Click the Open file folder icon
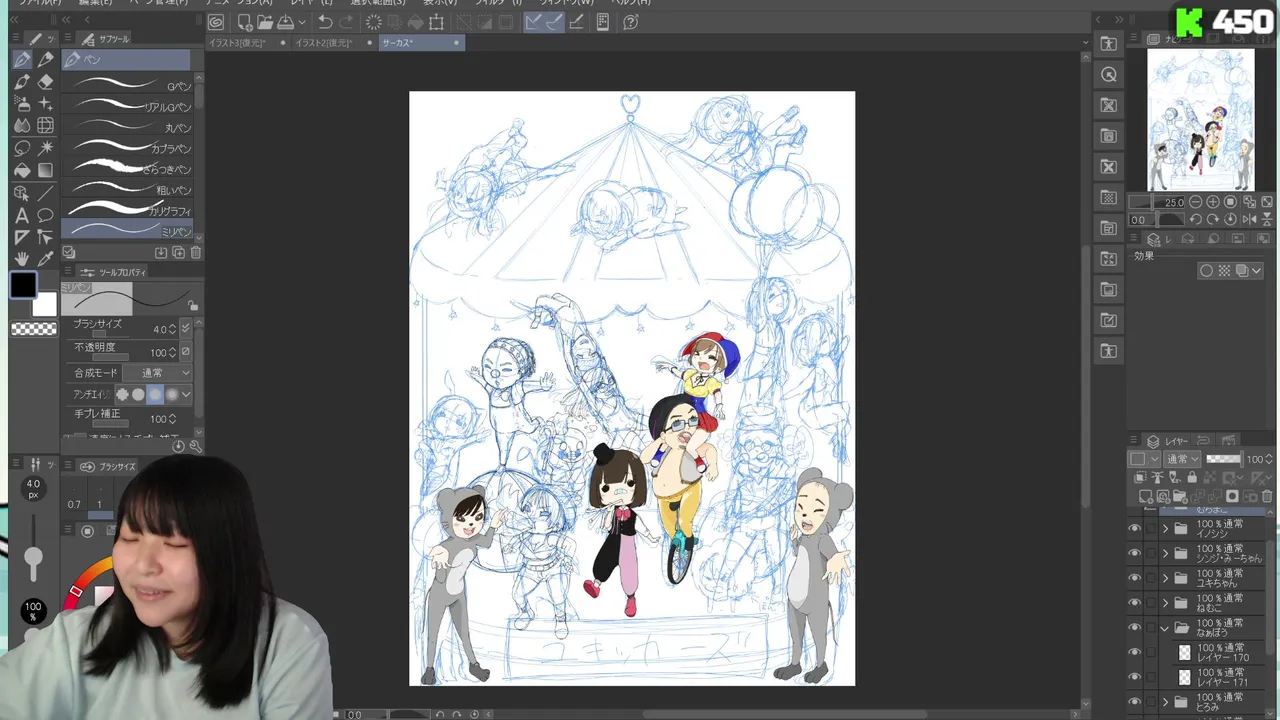 [x=264, y=22]
